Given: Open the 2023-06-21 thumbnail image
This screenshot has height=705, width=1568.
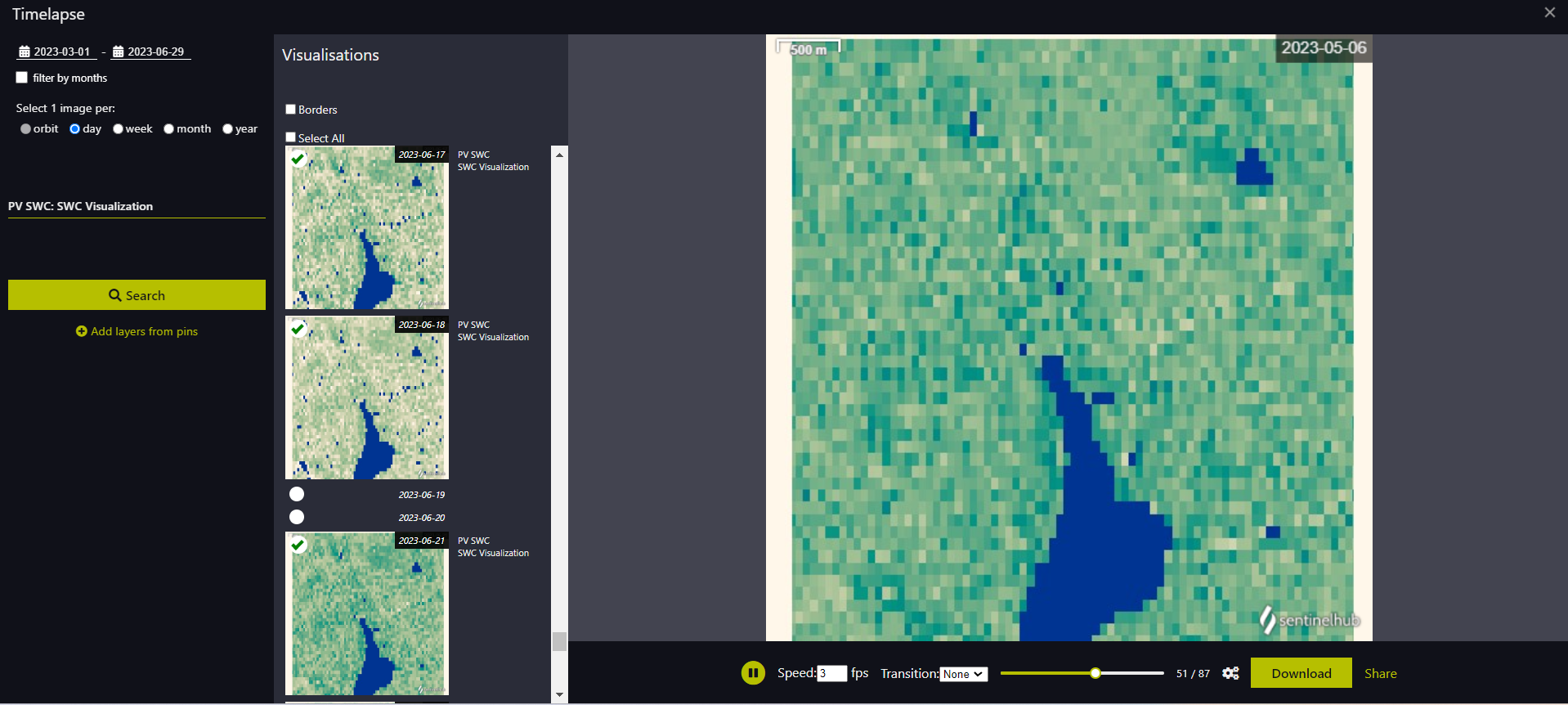Looking at the screenshot, I should point(367,613).
